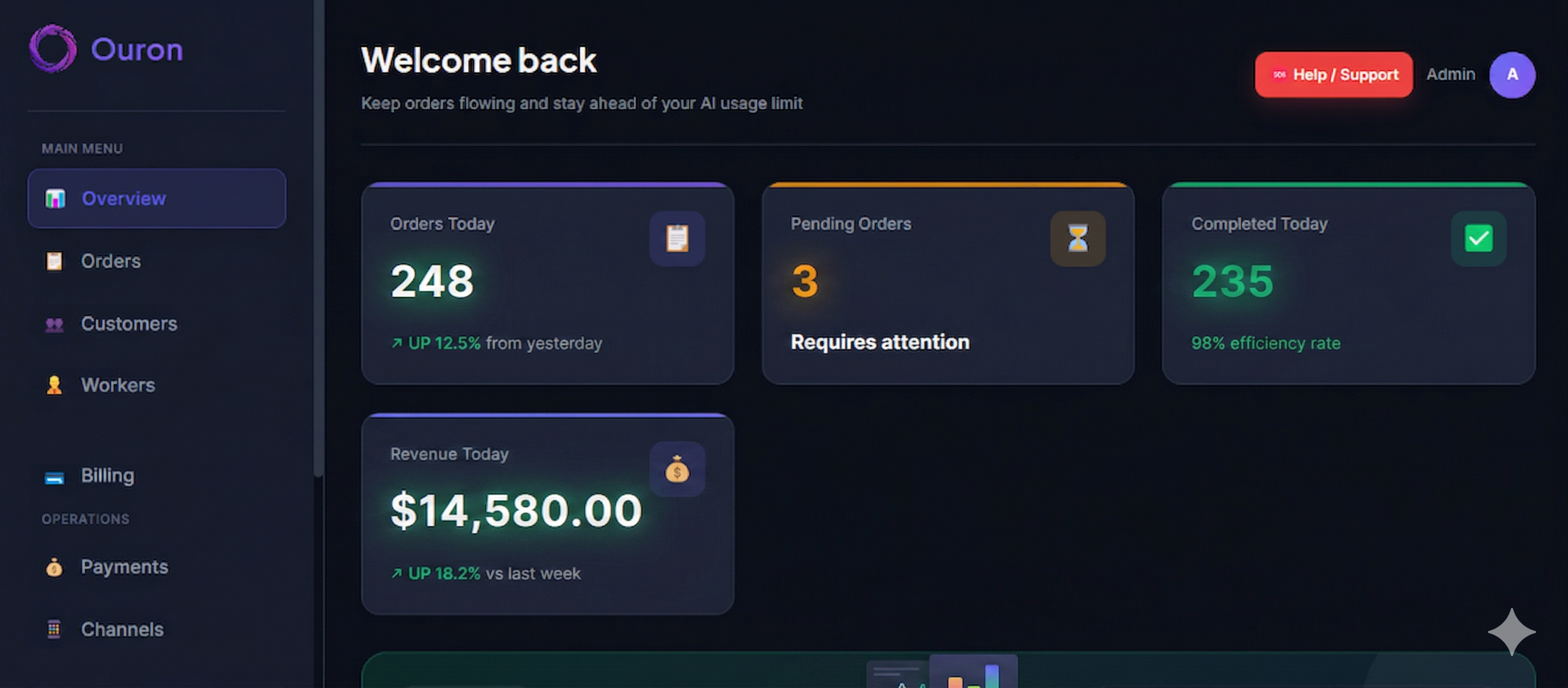Click the hourglass icon on Pending Orders card
Viewport: 1568px width, 688px height.
point(1077,238)
